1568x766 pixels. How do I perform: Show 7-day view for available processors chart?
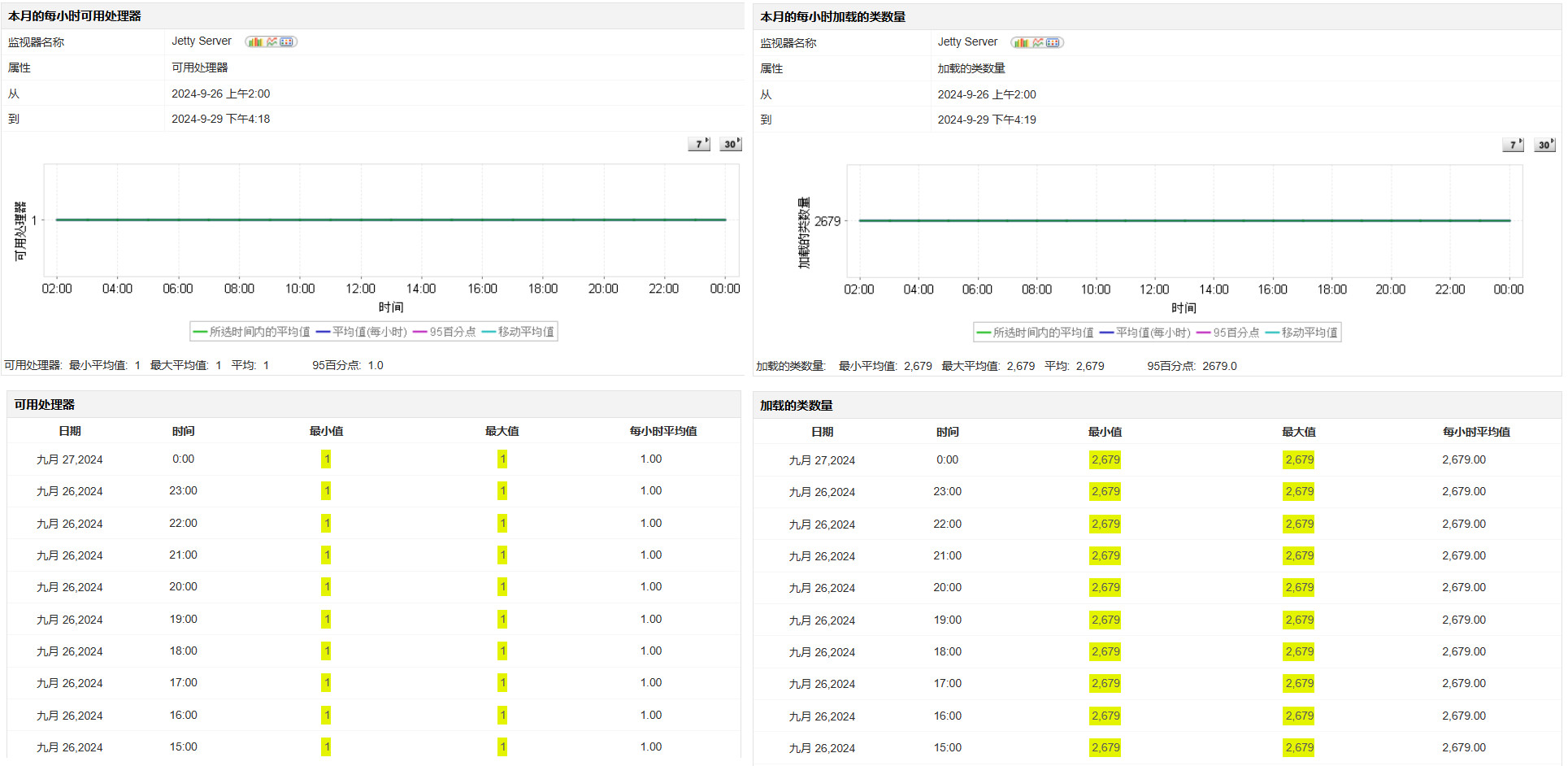(x=699, y=144)
